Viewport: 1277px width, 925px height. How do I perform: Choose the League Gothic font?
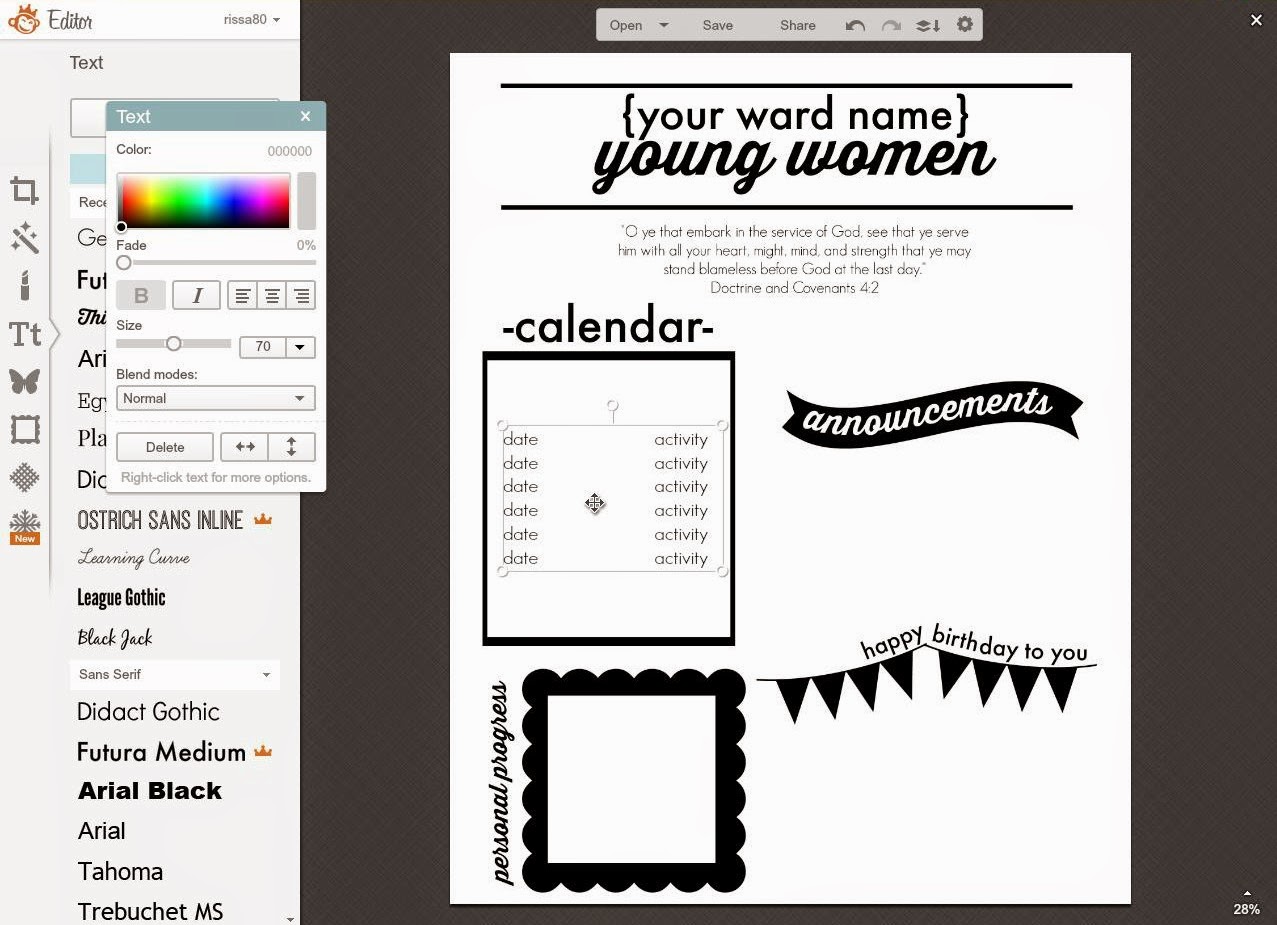(x=121, y=598)
